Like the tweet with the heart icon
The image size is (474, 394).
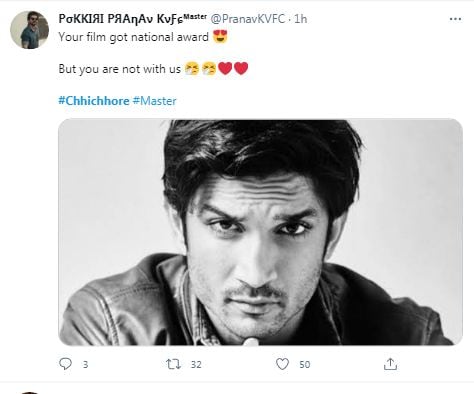click(282, 364)
